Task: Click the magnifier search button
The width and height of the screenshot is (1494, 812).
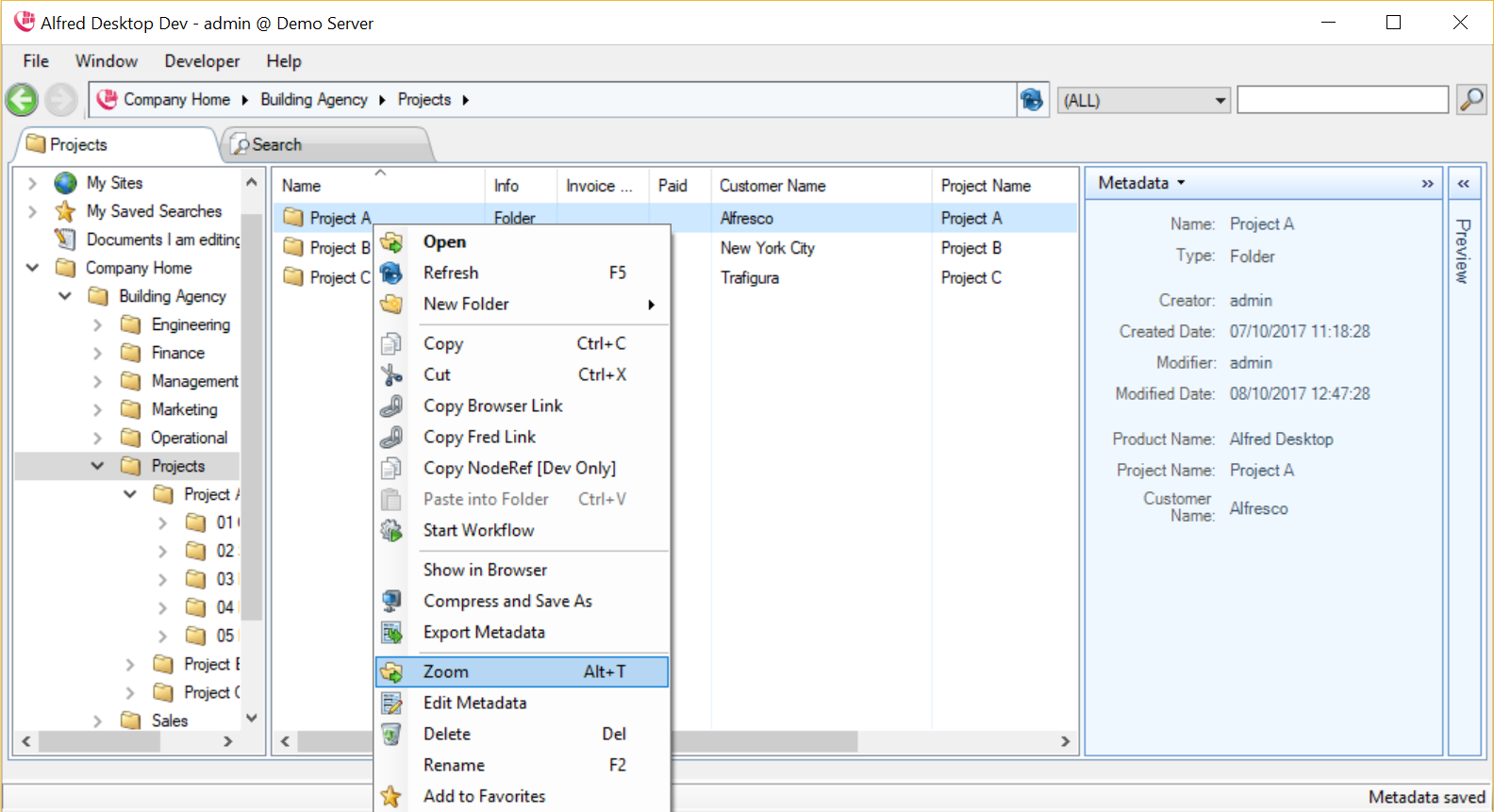Action: (x=1471, y=99)
